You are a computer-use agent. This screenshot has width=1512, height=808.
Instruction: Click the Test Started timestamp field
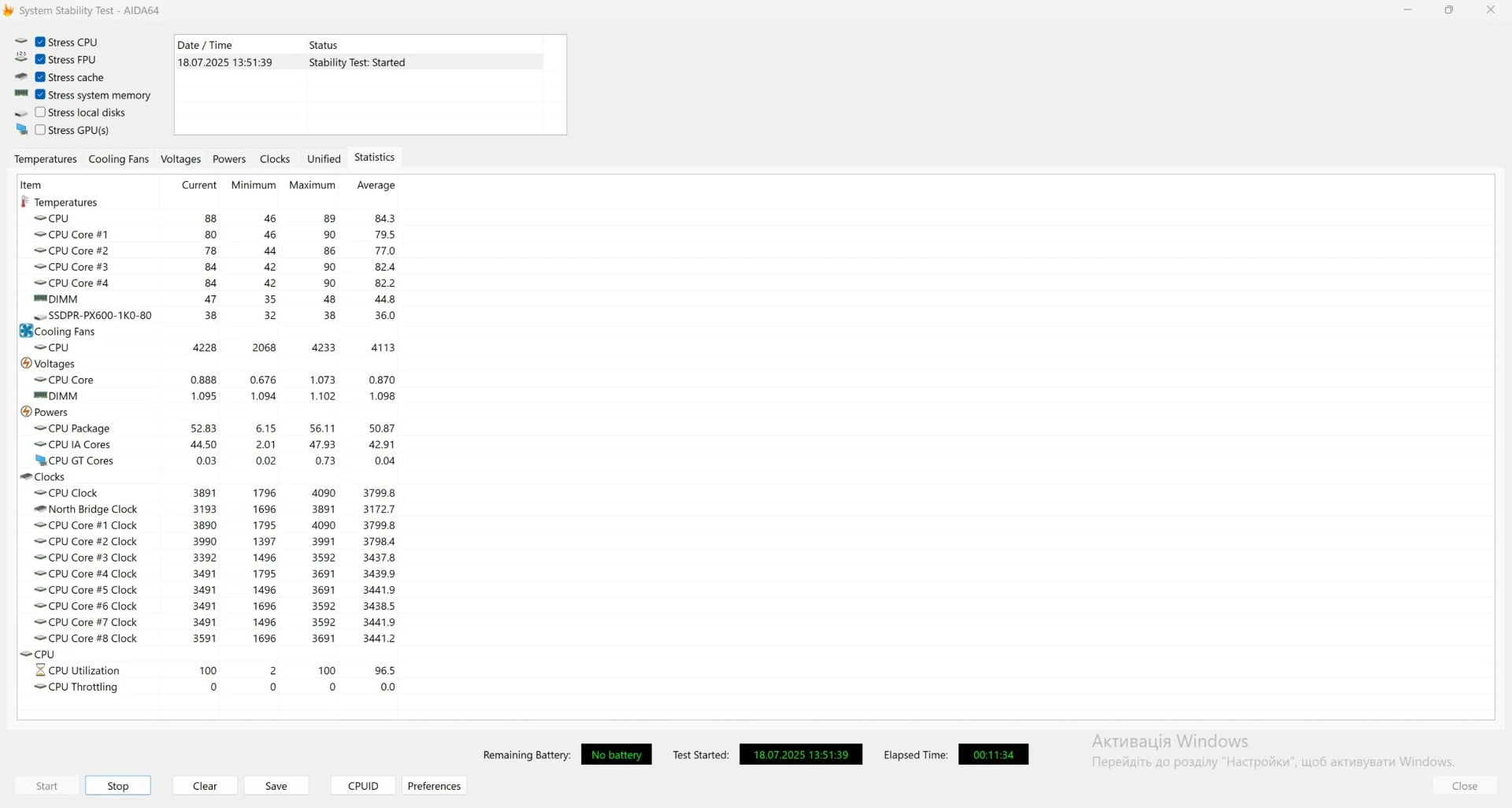pyautogui.click(x=801, y=754)
